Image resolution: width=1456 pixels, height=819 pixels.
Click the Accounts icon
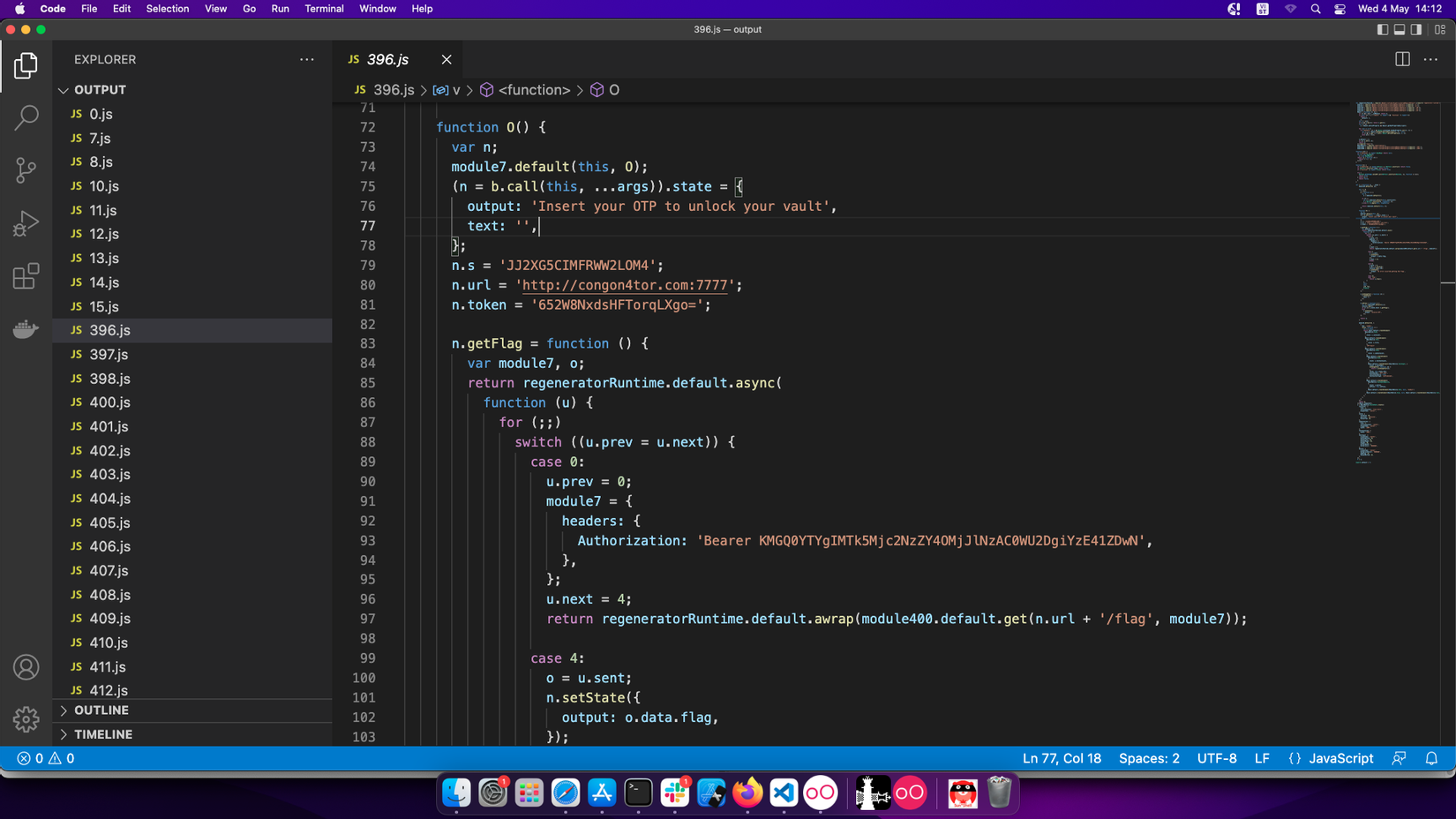[x=26, y=667]
